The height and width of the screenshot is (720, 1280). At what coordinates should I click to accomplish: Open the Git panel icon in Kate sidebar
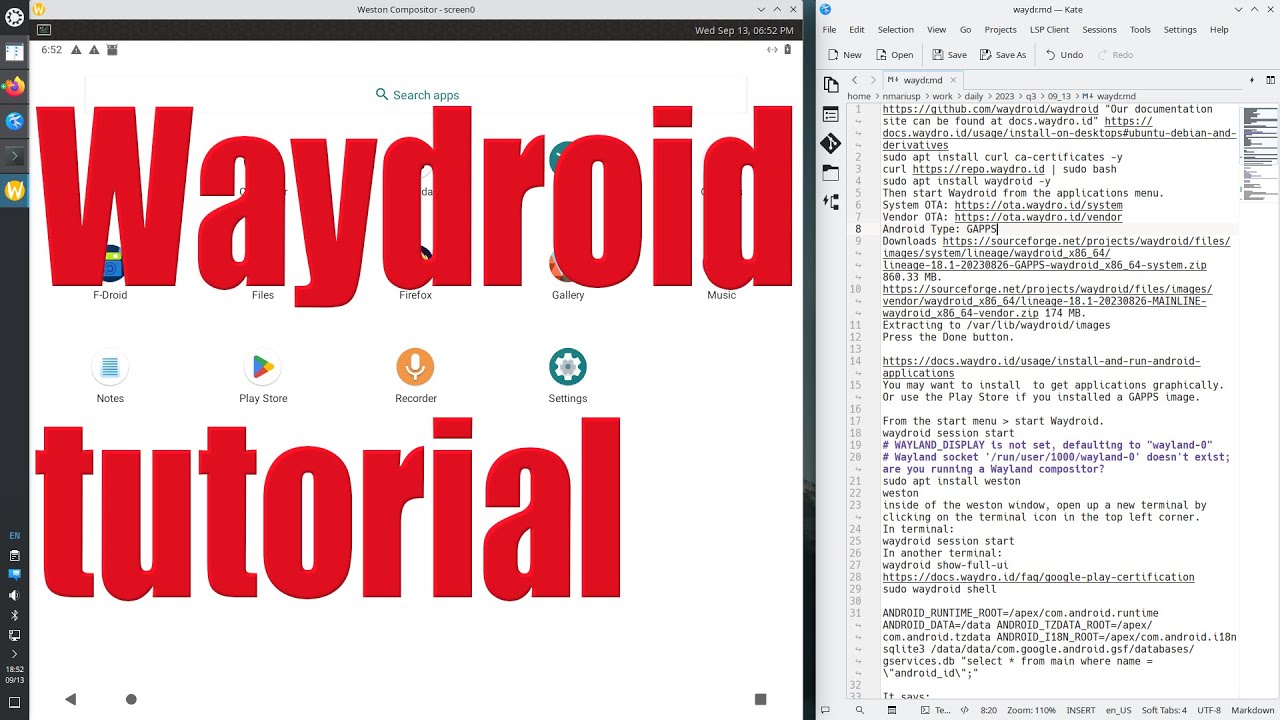831,143
